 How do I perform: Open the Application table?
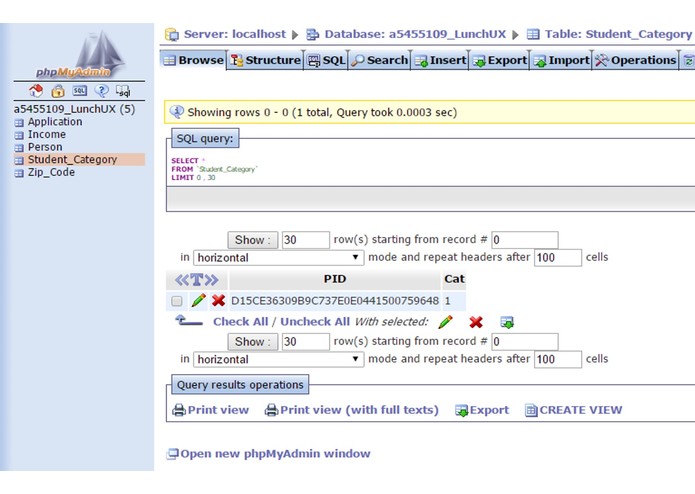(x=55, y=122)
